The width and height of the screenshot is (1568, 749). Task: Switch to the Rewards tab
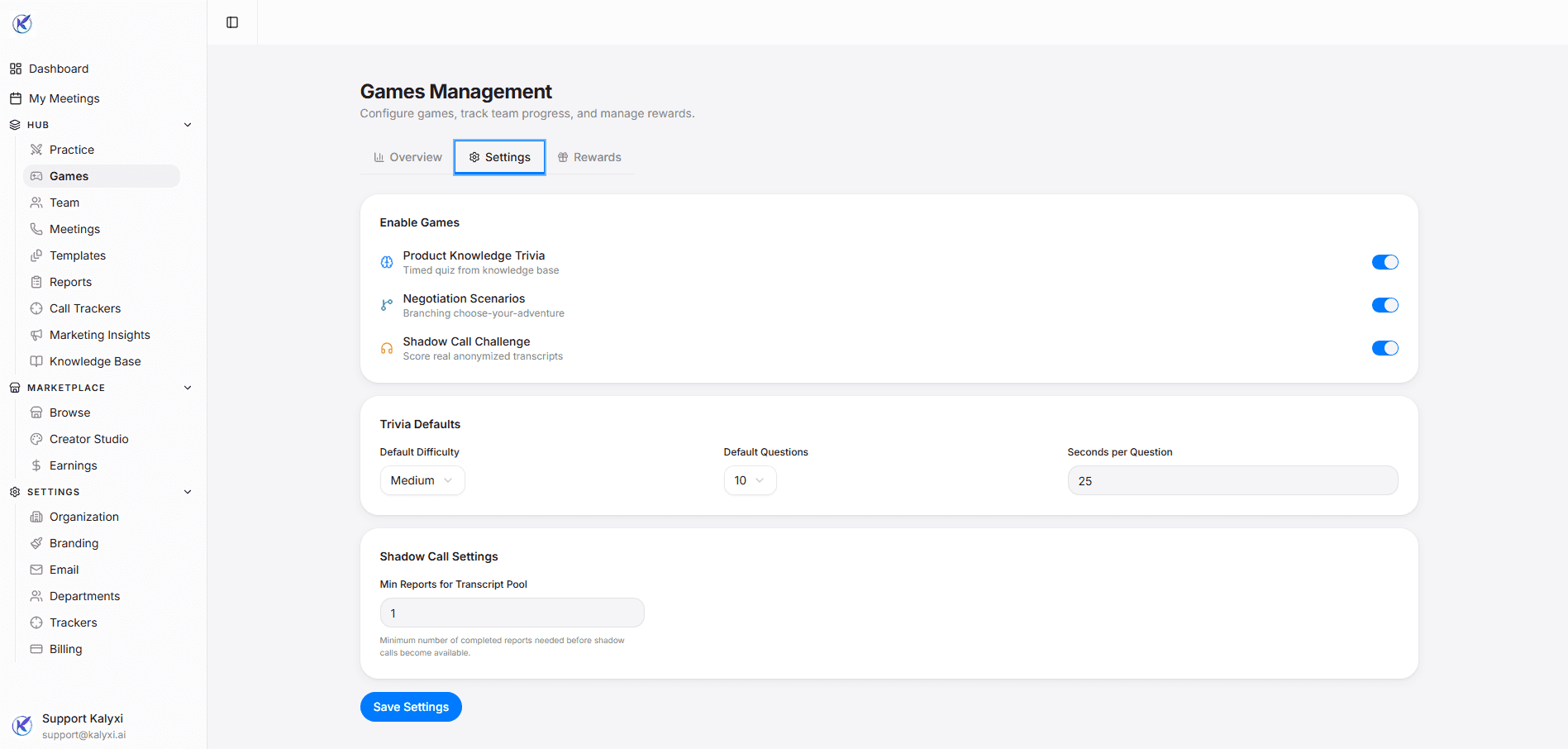(x=589, y=157)
